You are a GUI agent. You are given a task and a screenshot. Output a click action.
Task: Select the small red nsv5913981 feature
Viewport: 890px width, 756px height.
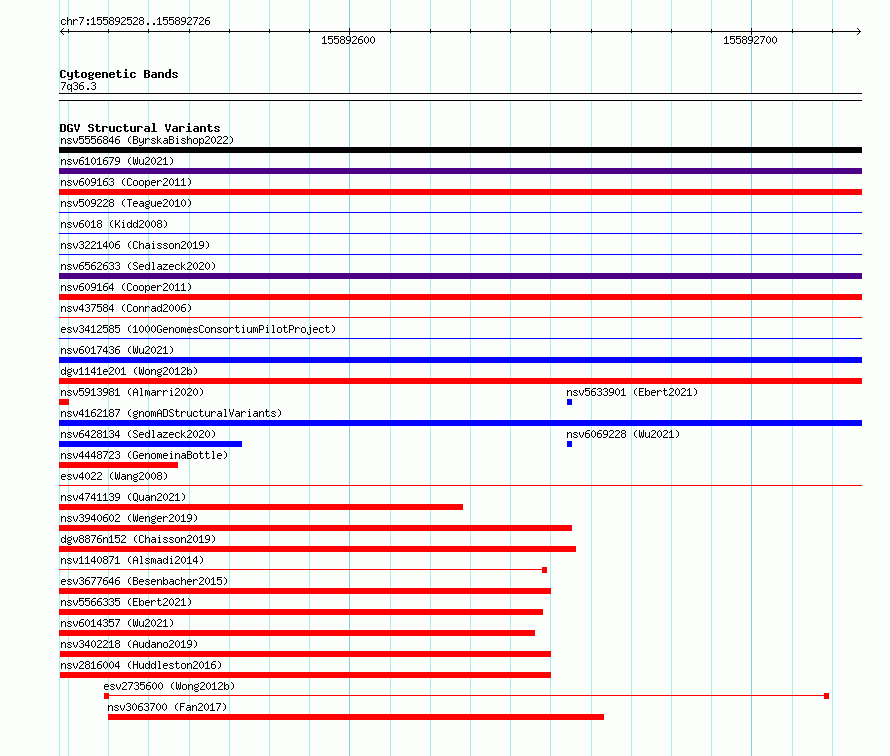(64, 402)
